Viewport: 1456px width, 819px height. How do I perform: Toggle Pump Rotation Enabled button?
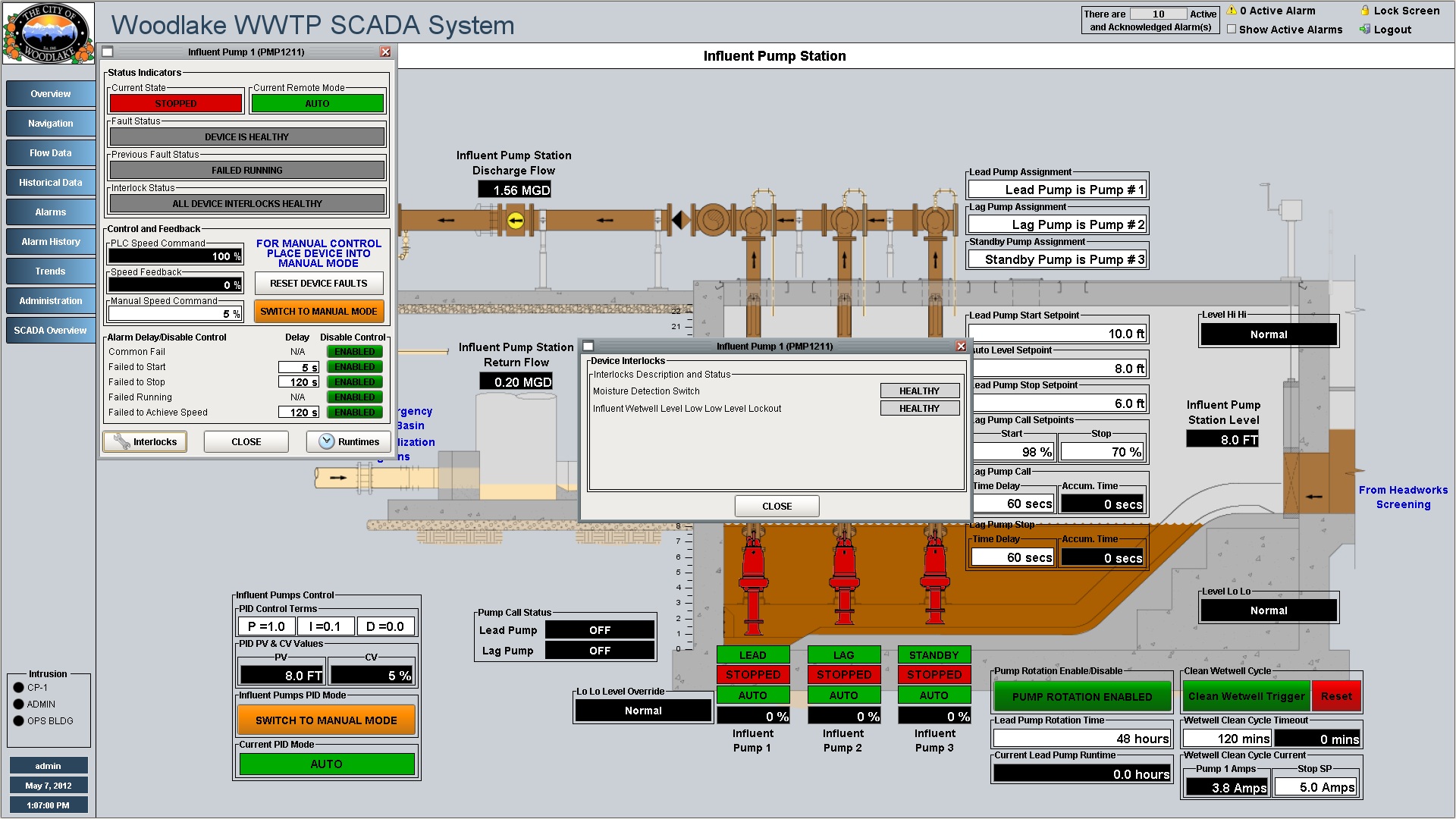(x=1081, y=696)
